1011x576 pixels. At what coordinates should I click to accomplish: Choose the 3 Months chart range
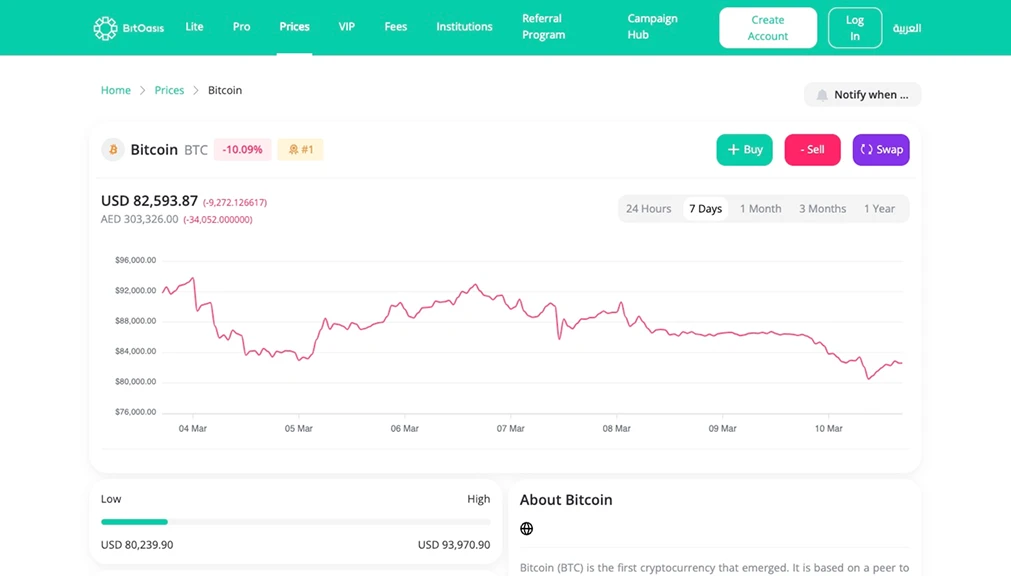[822, 209]
